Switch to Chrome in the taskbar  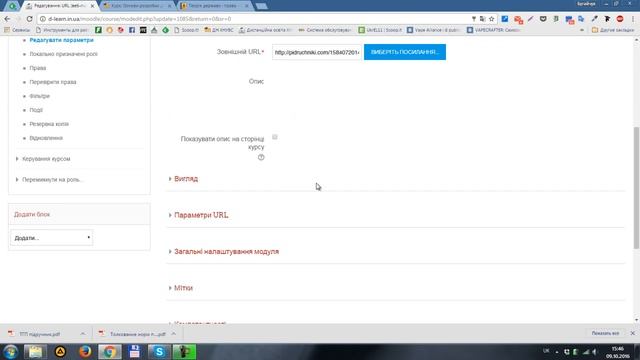coord(109,351)
